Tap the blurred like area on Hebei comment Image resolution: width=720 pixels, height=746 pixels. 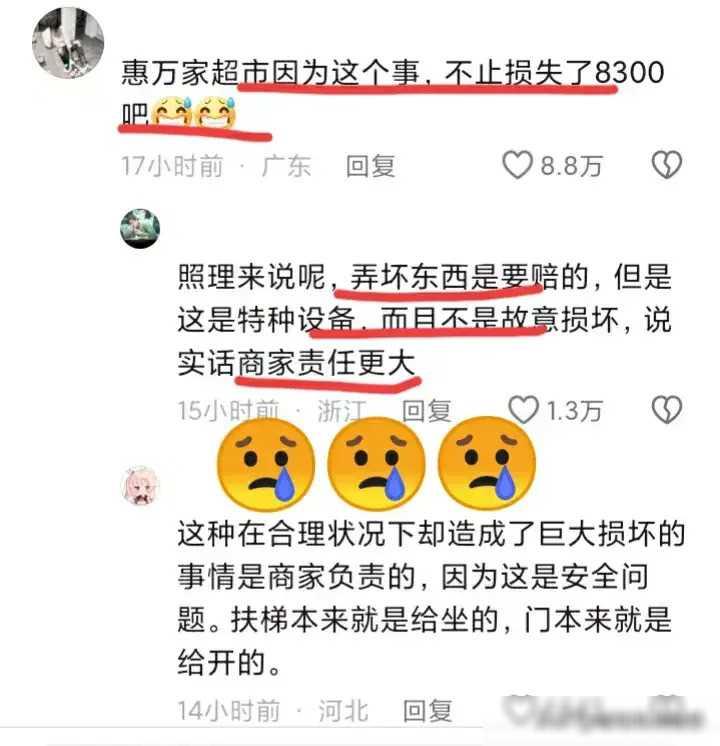(x=602, y=714)
